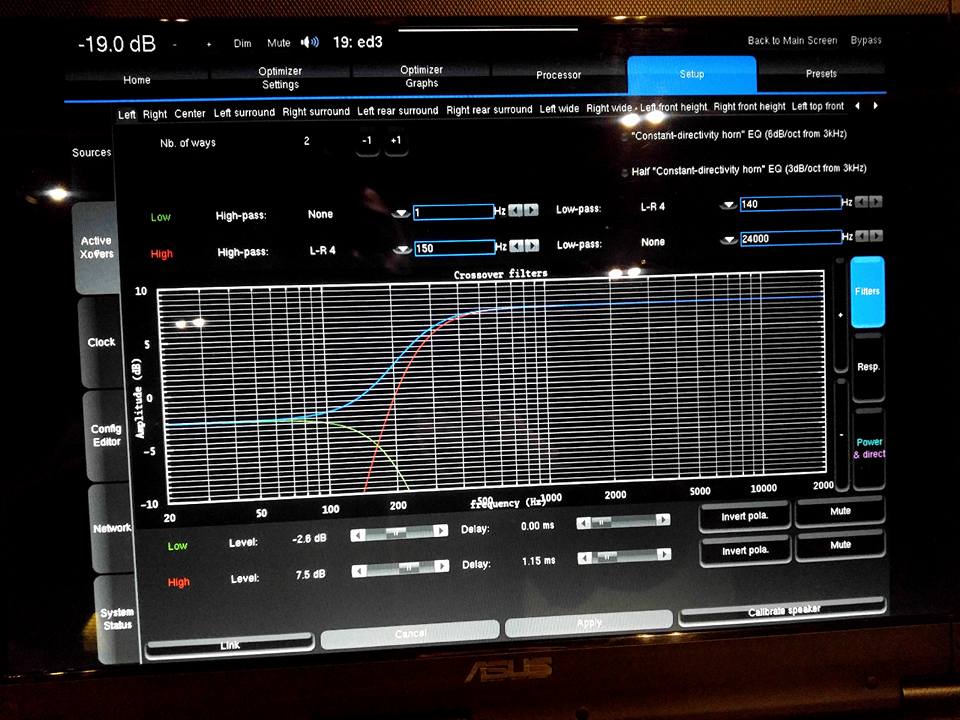Click left arrow of the High Level slider
Screen dimensions: 960x720
click(x=359, y=571)
